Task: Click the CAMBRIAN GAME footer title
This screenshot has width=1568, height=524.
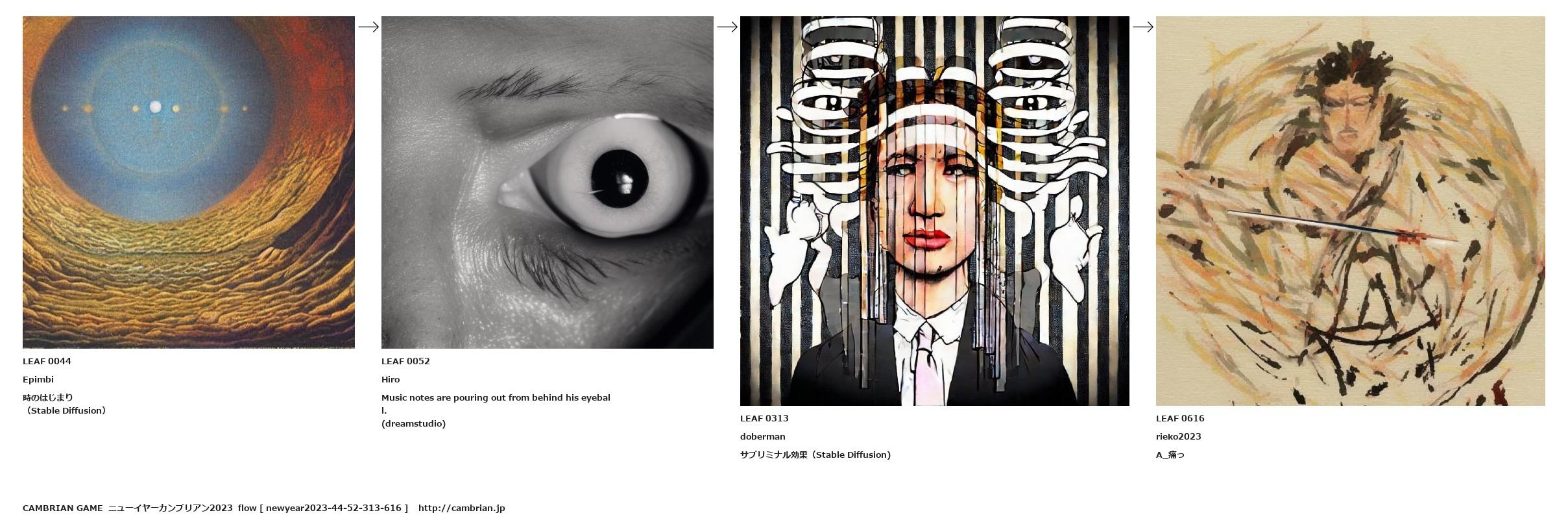Action: pos(62,508)
